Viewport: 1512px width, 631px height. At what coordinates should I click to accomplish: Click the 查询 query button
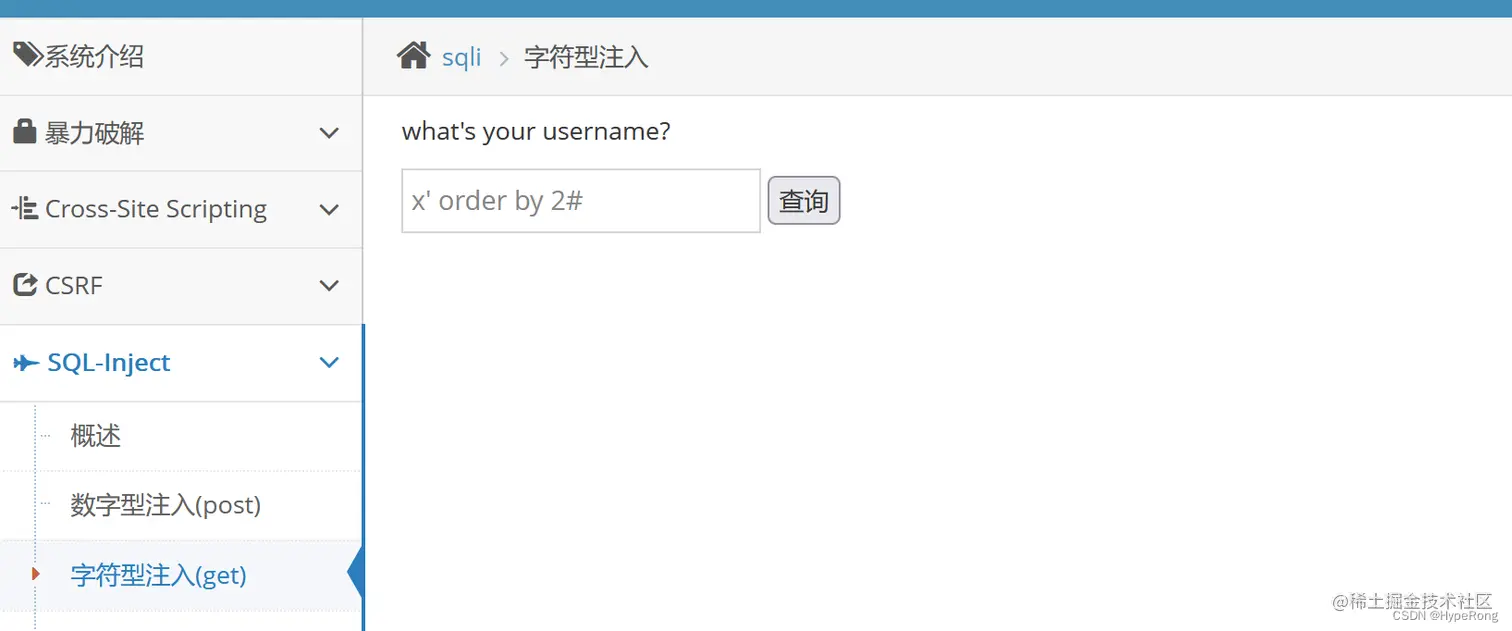click(803, 200)
